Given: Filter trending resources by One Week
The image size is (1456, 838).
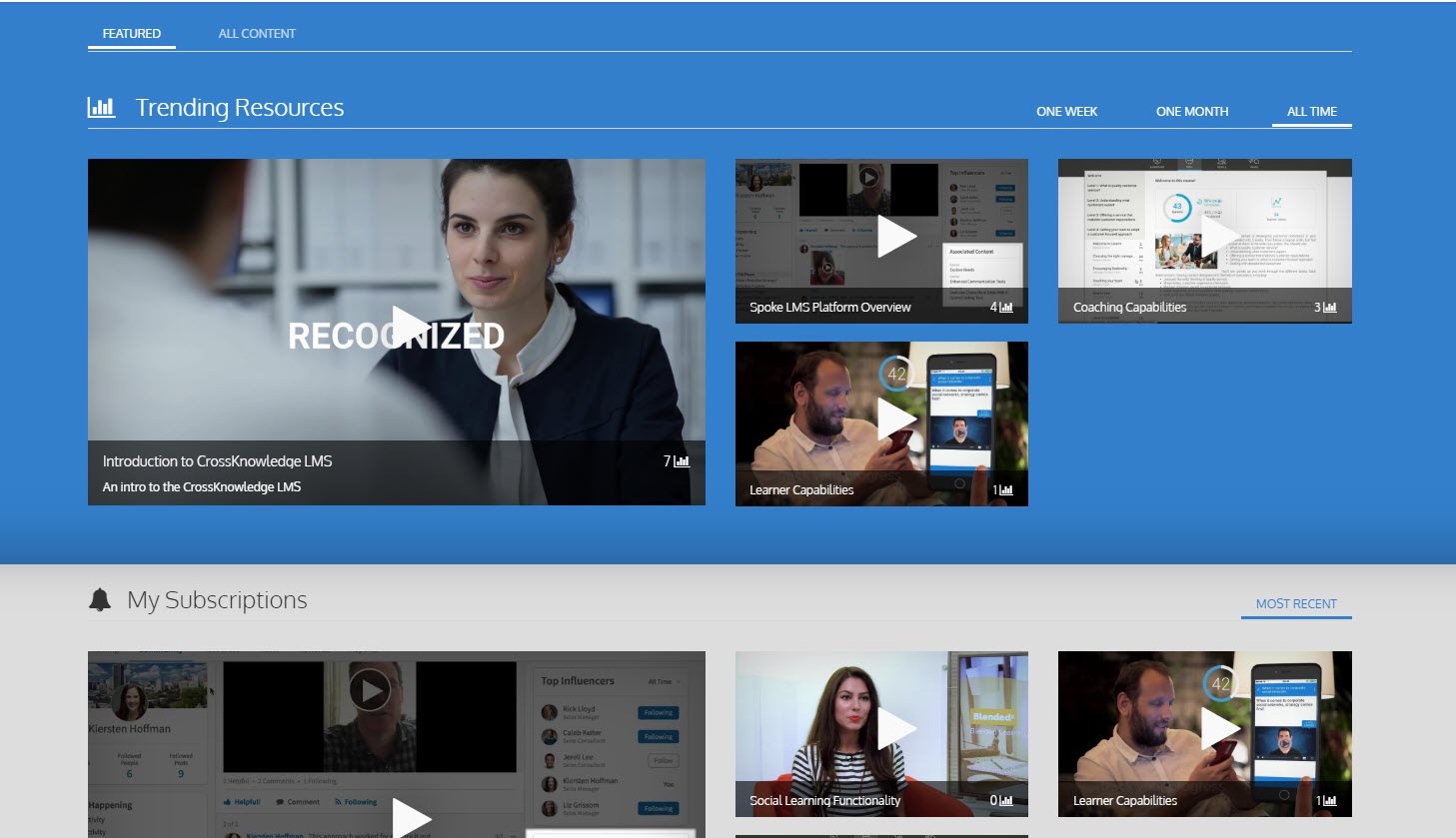Looking at the screenshot, I should (1066, 112).
